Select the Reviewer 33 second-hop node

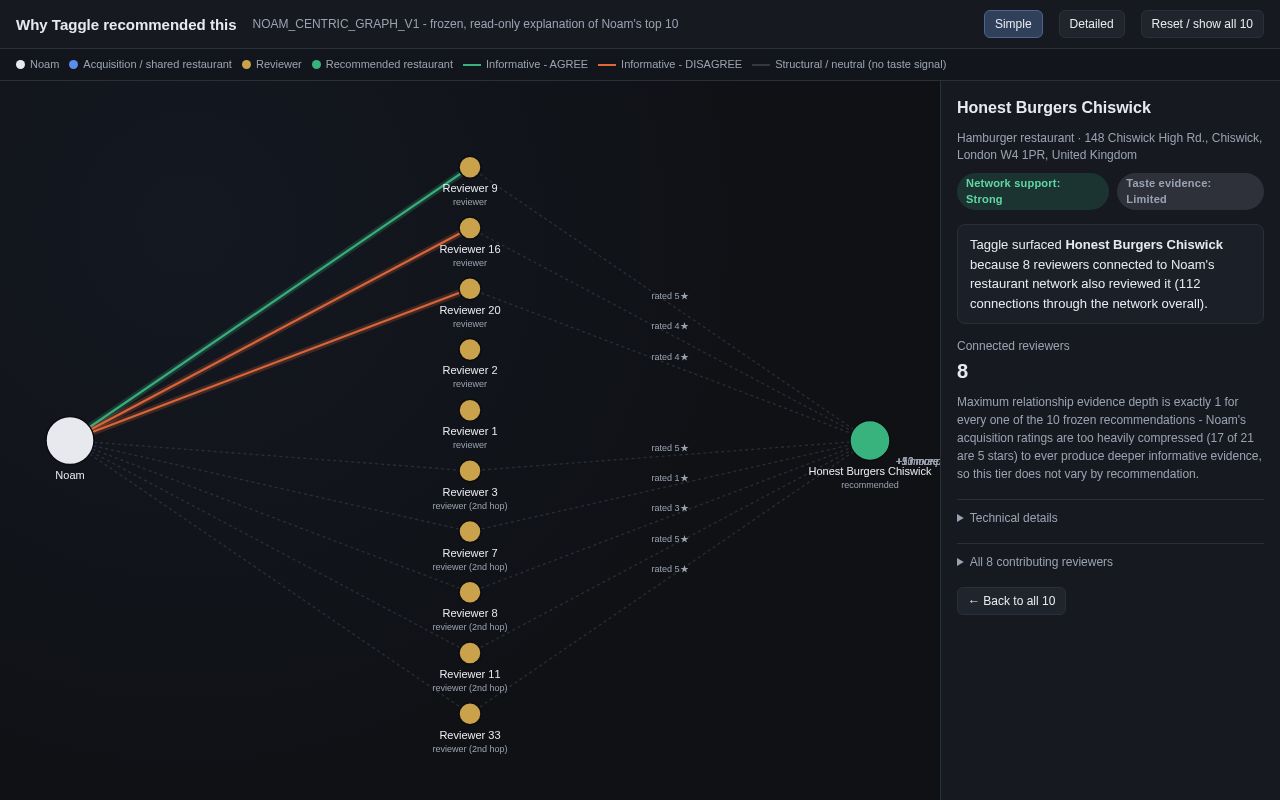(x=470, y=714)
